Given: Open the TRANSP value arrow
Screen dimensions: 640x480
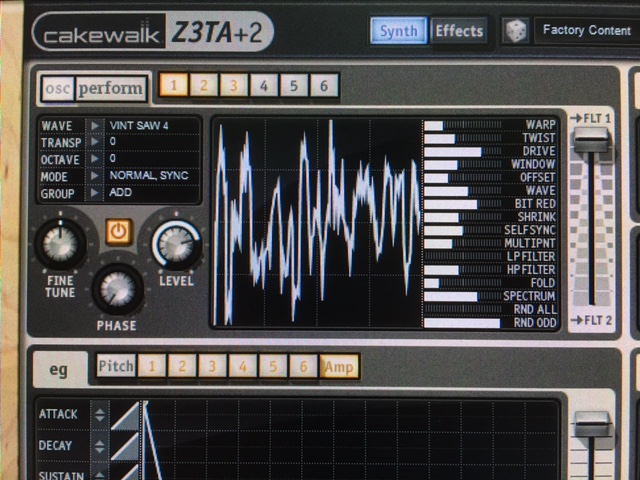Looking at the screenshot, I should (x=95, y=142).
